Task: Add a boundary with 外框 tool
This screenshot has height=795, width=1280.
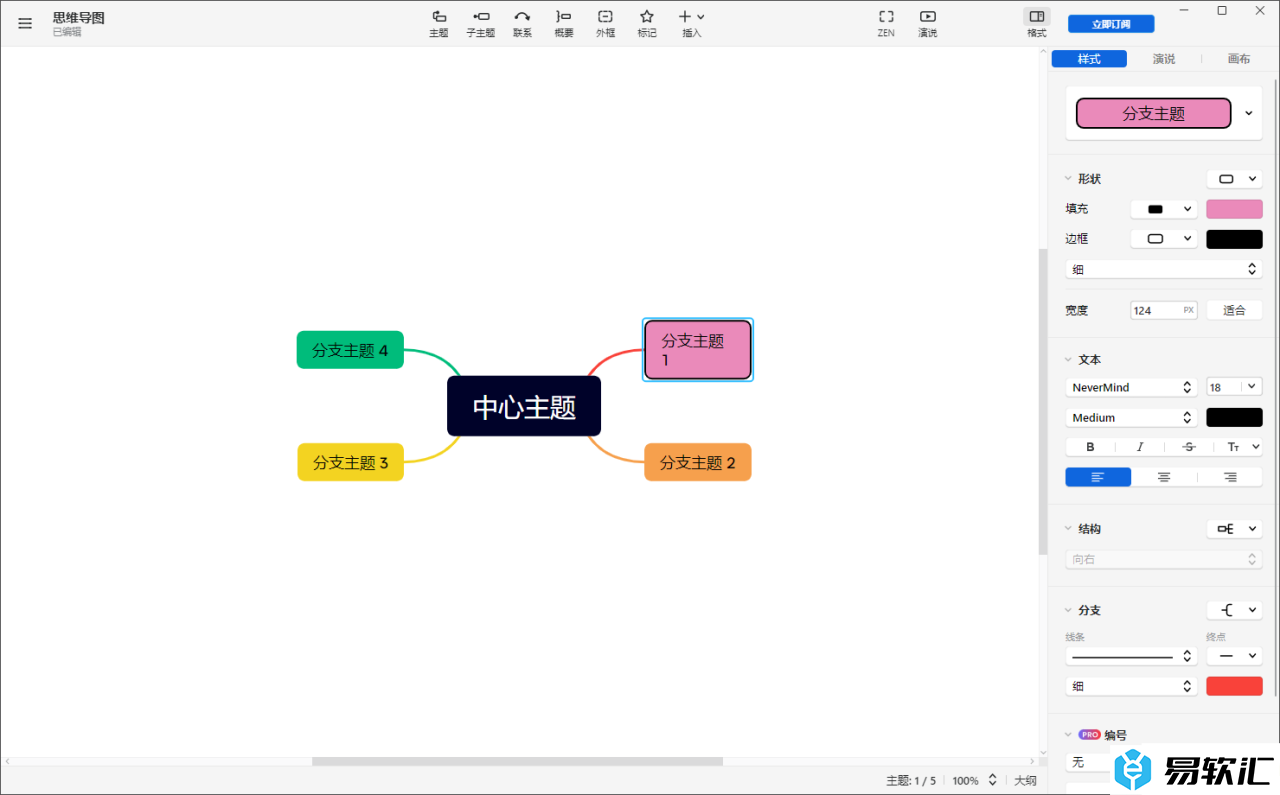Action: coord(605,24)
